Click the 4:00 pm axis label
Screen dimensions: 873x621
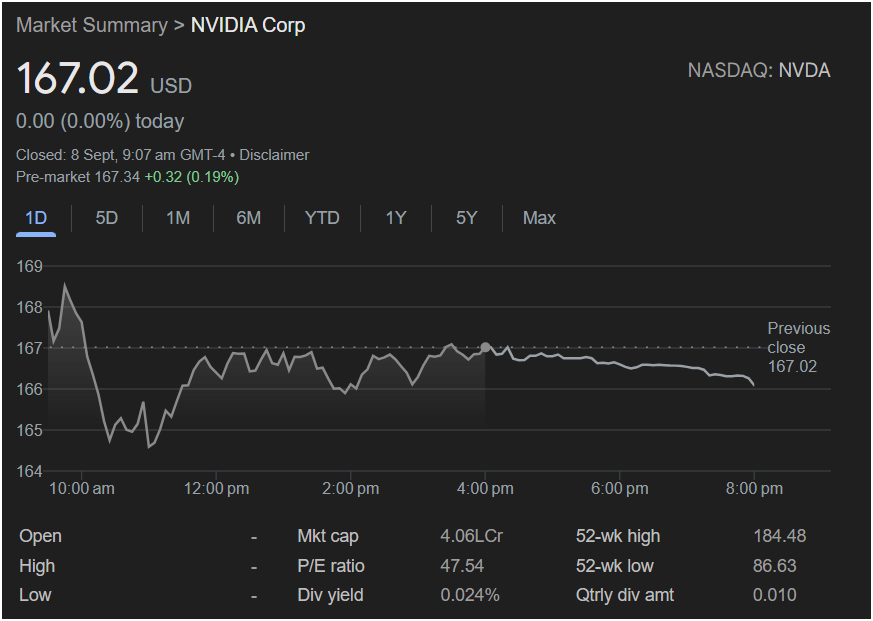485,489
